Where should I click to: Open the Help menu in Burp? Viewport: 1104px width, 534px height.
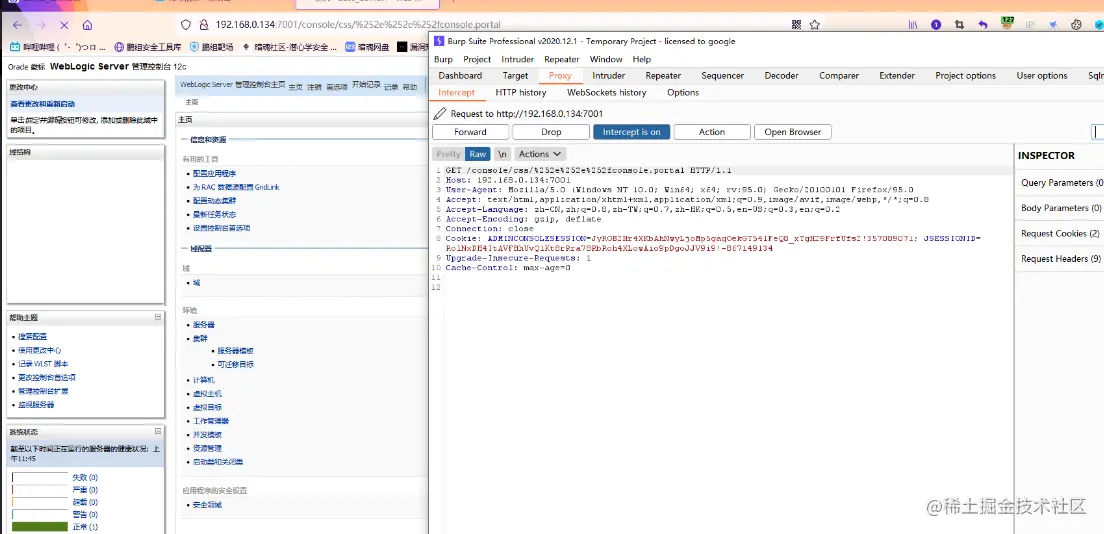[x=641, y=59]
